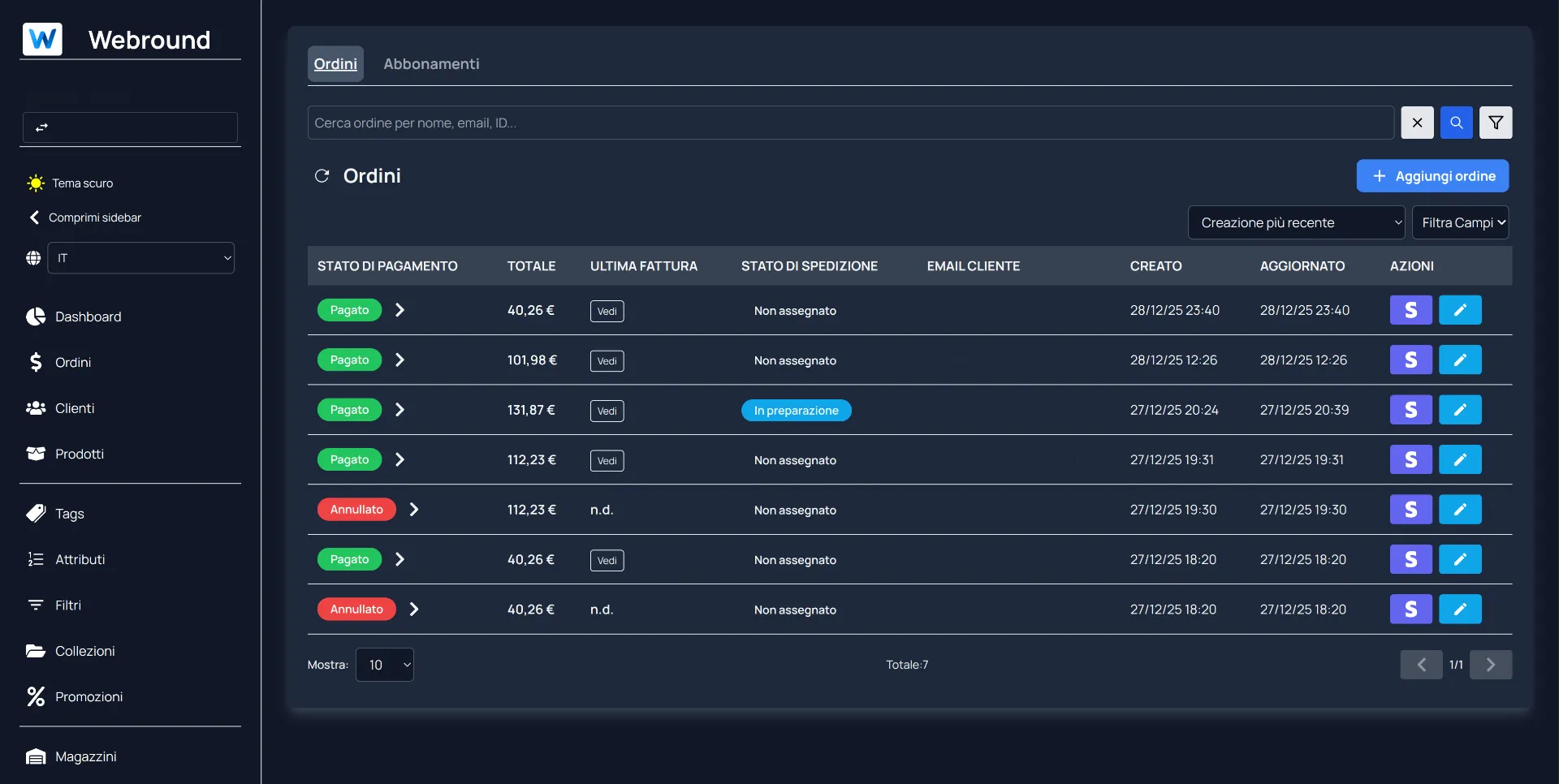The height and width of the screenshot is (784, 1559).
Task: Expand the payment status of the 101,98 € order
Action: click(399, 360)
